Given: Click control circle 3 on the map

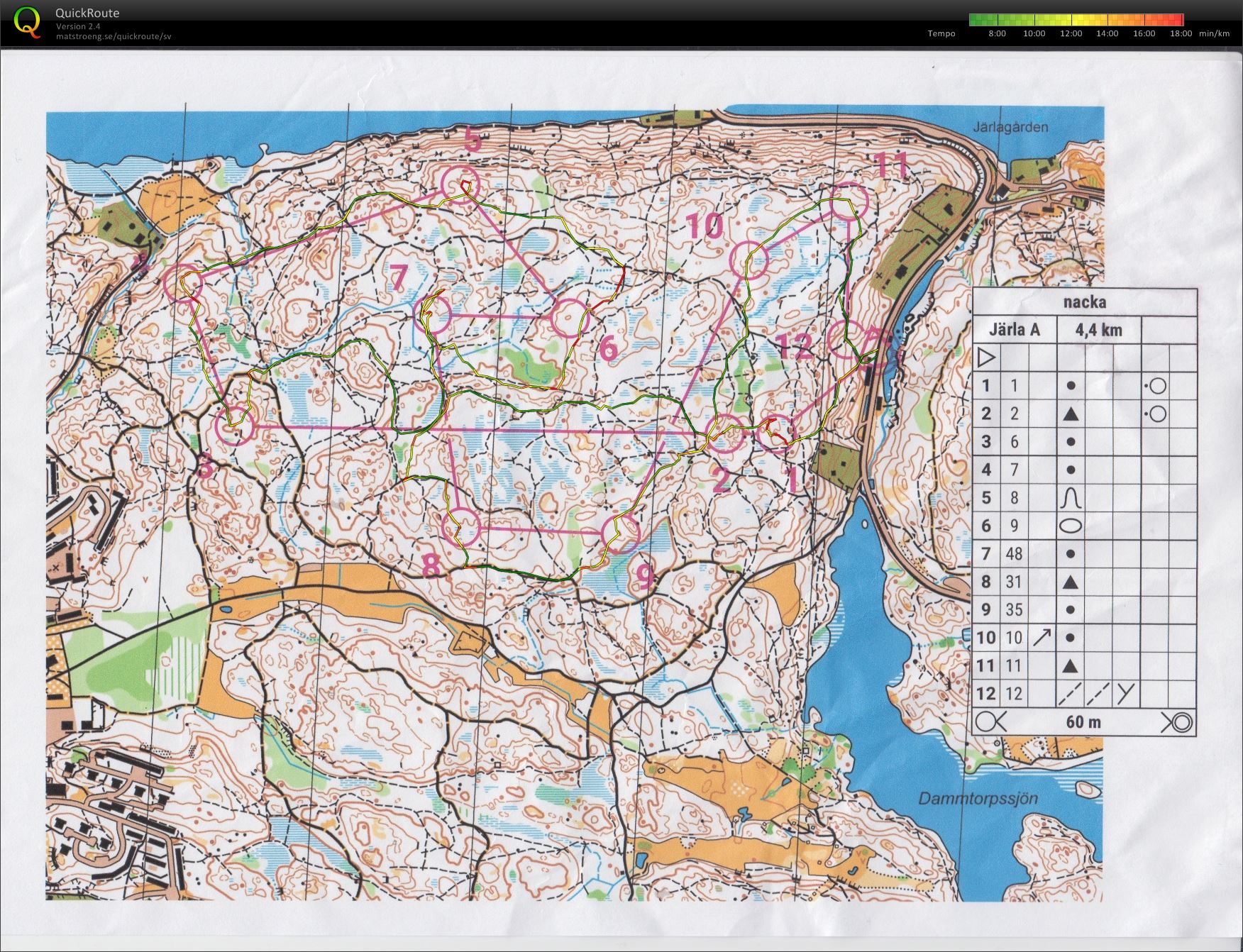Looking at the screenshot, I should tap(235, 426).
